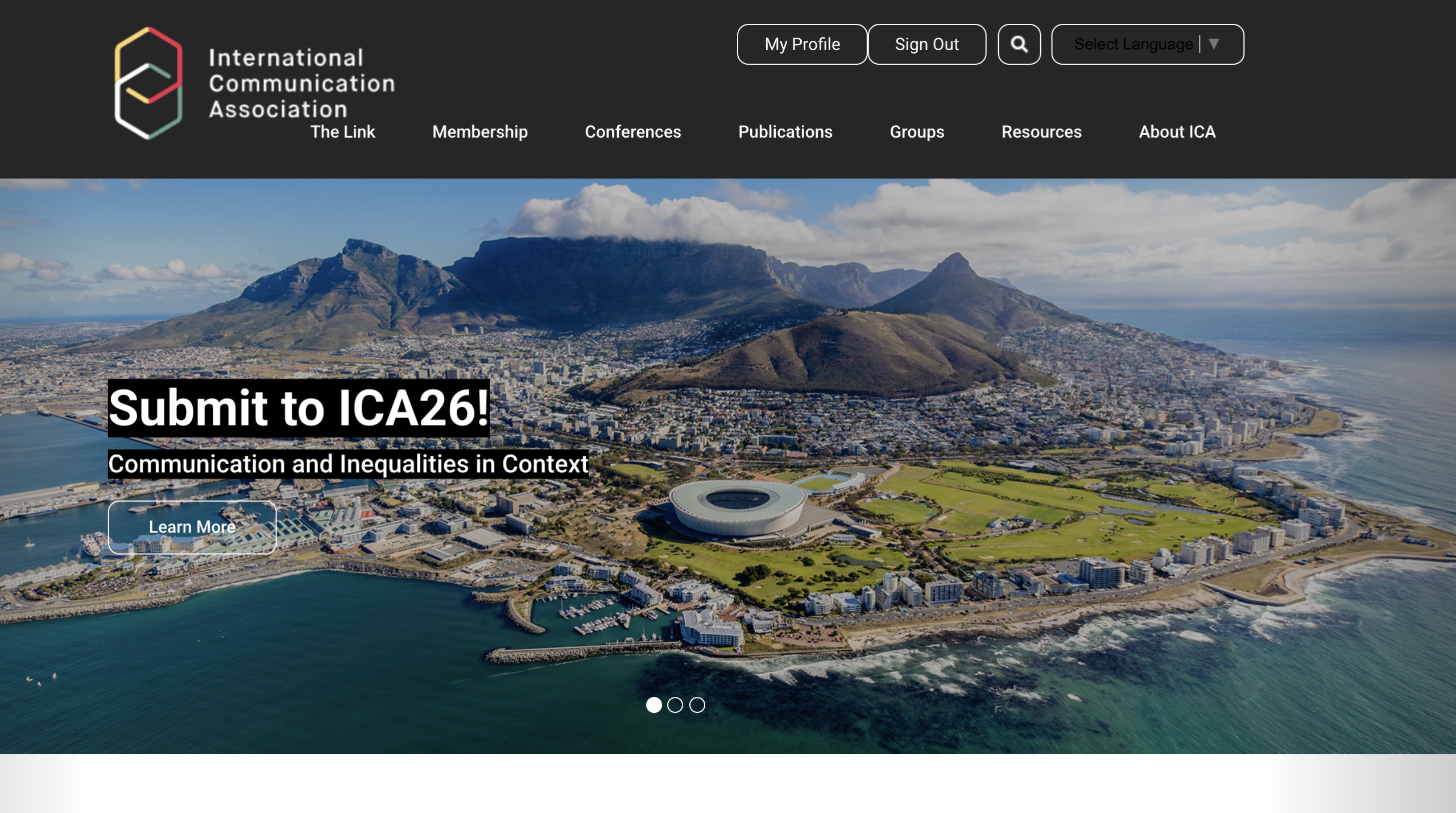The image size is (1456, 813).
Task: Open the Select Language dropdown
Action: pos(1133,44)
